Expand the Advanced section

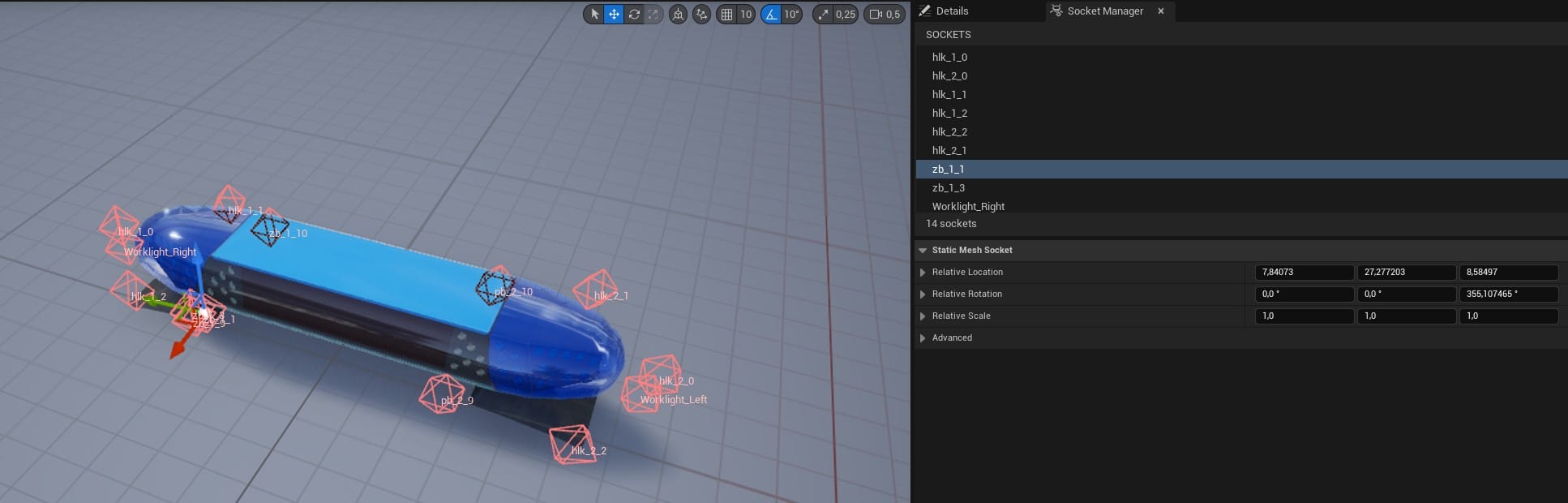[x=923, y=337]
